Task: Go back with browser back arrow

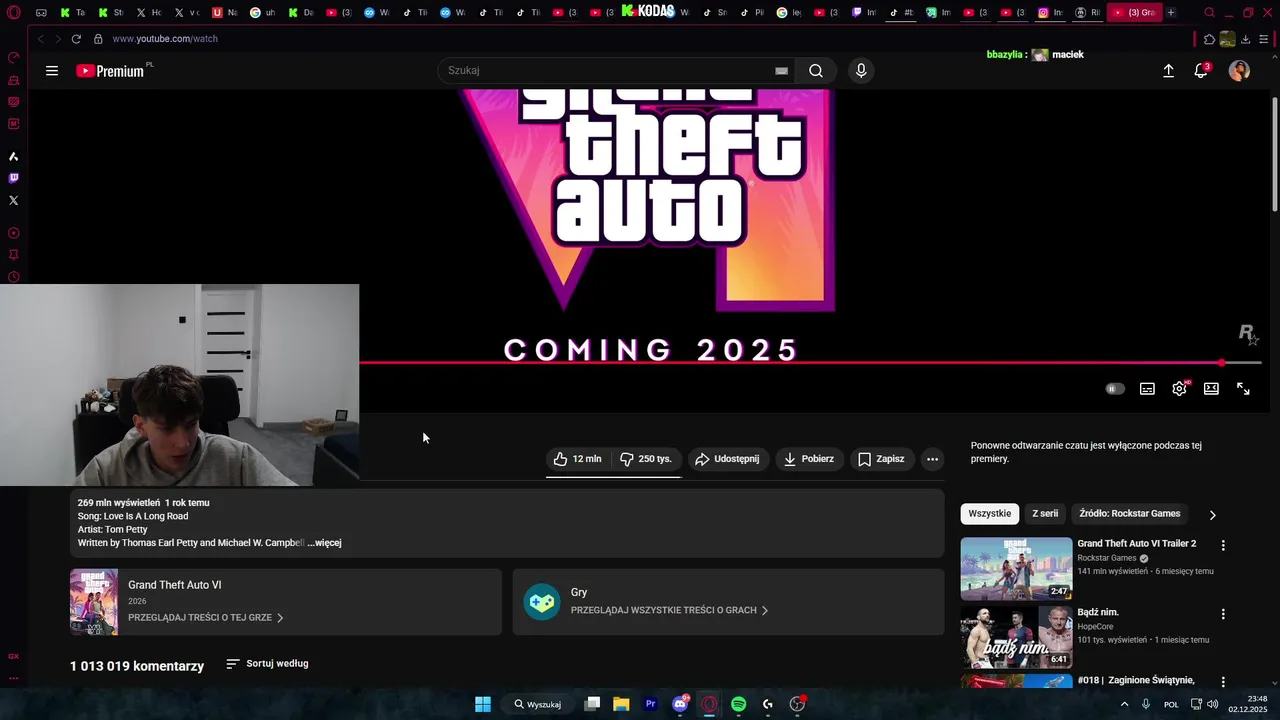Action: pos(40,39)
